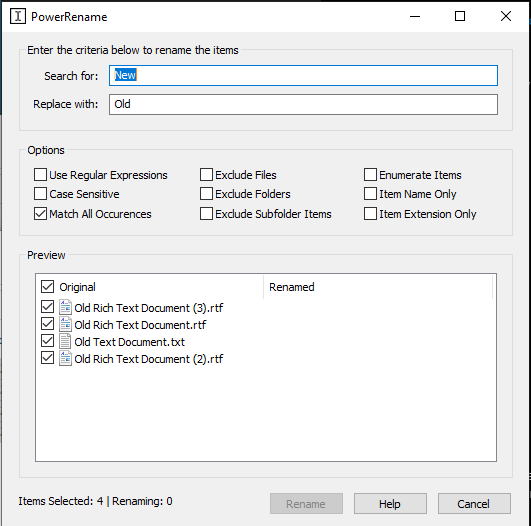Click the file icon of Old Rich Text Document (3).rtf
Screen dimensions: 531x526
click(65, 307)
